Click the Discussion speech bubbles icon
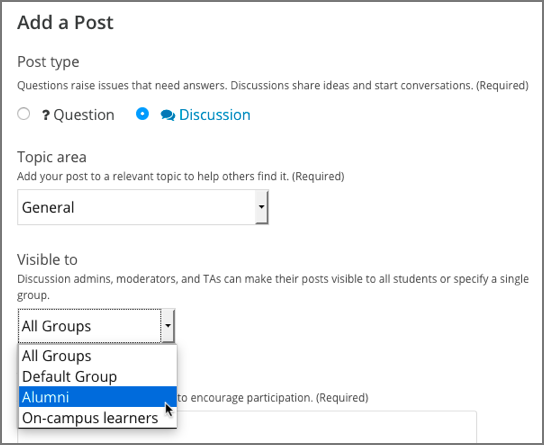544x445 pixels. click(168, 115)
